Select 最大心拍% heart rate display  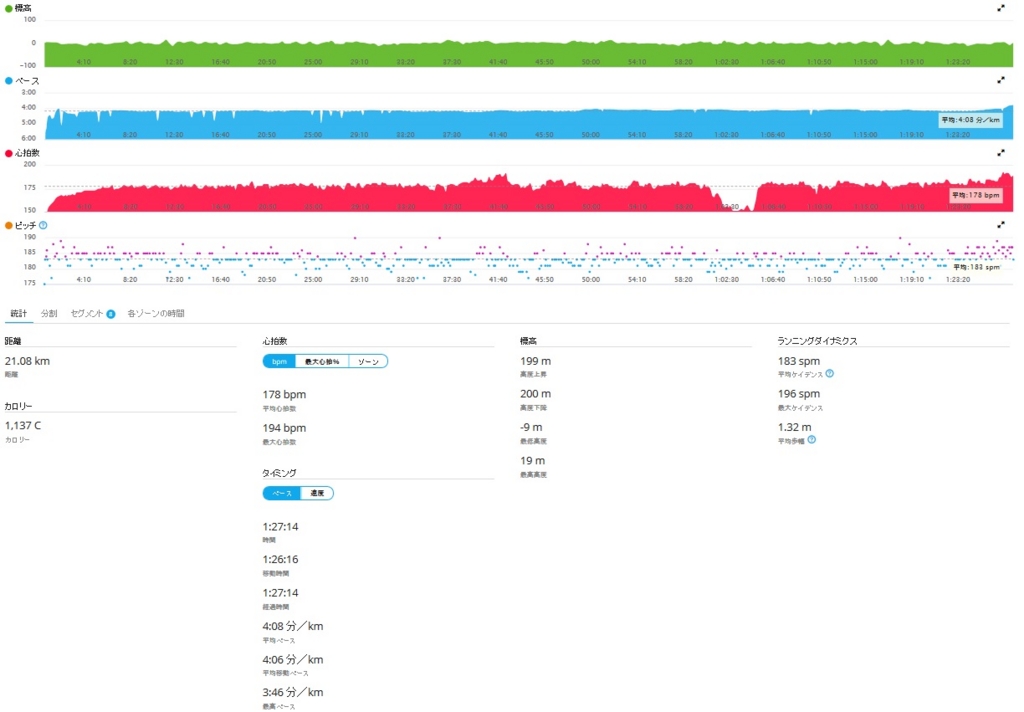[x=322, y=361]
